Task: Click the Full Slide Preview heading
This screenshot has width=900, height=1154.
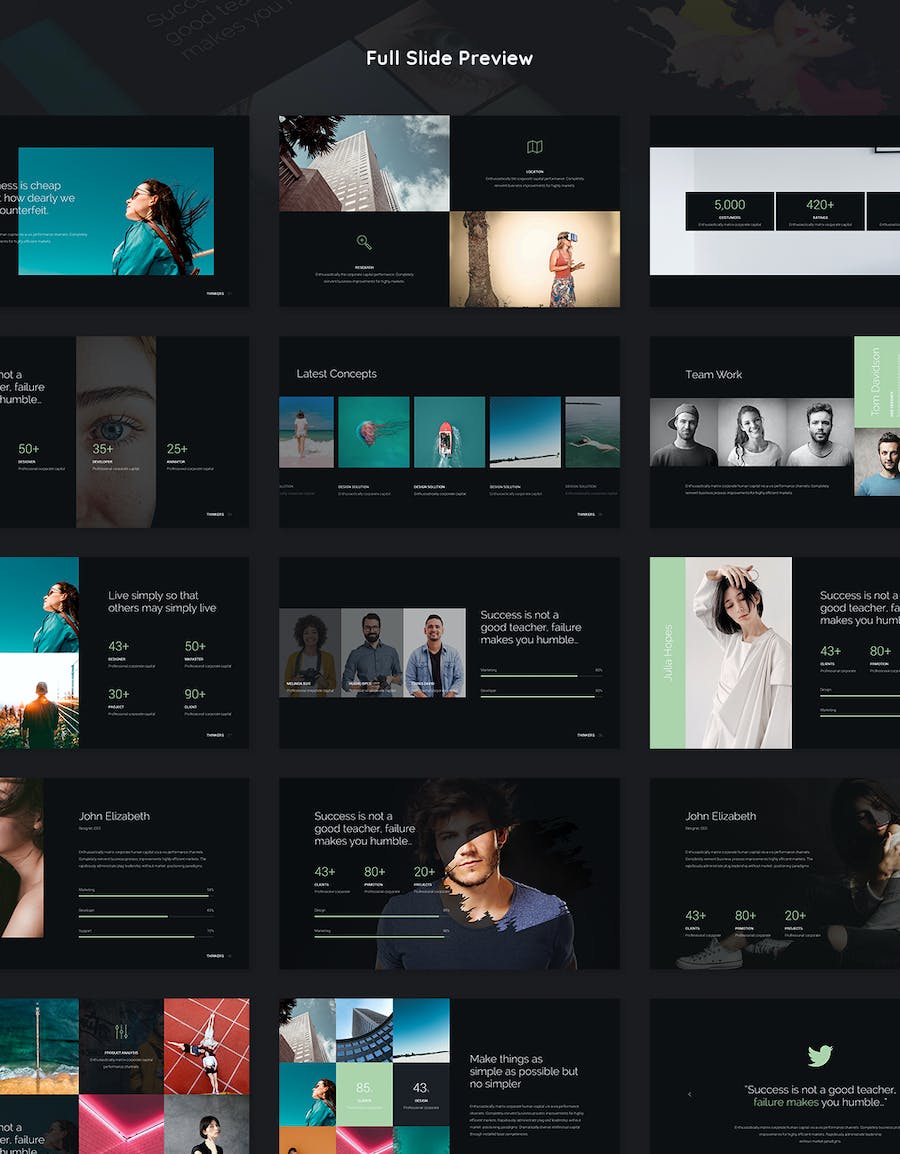Action: (449, 58)
